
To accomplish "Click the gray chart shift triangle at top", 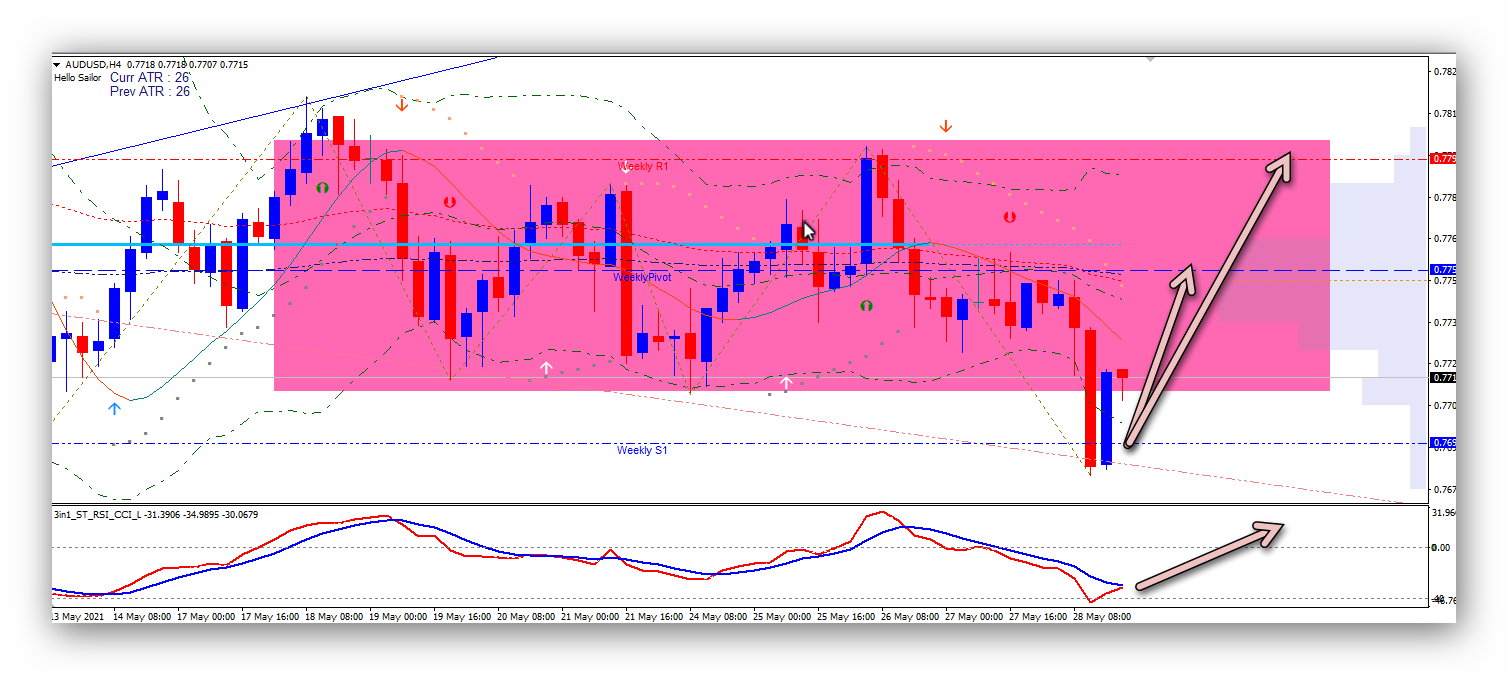I will [x=1150, y=60].
